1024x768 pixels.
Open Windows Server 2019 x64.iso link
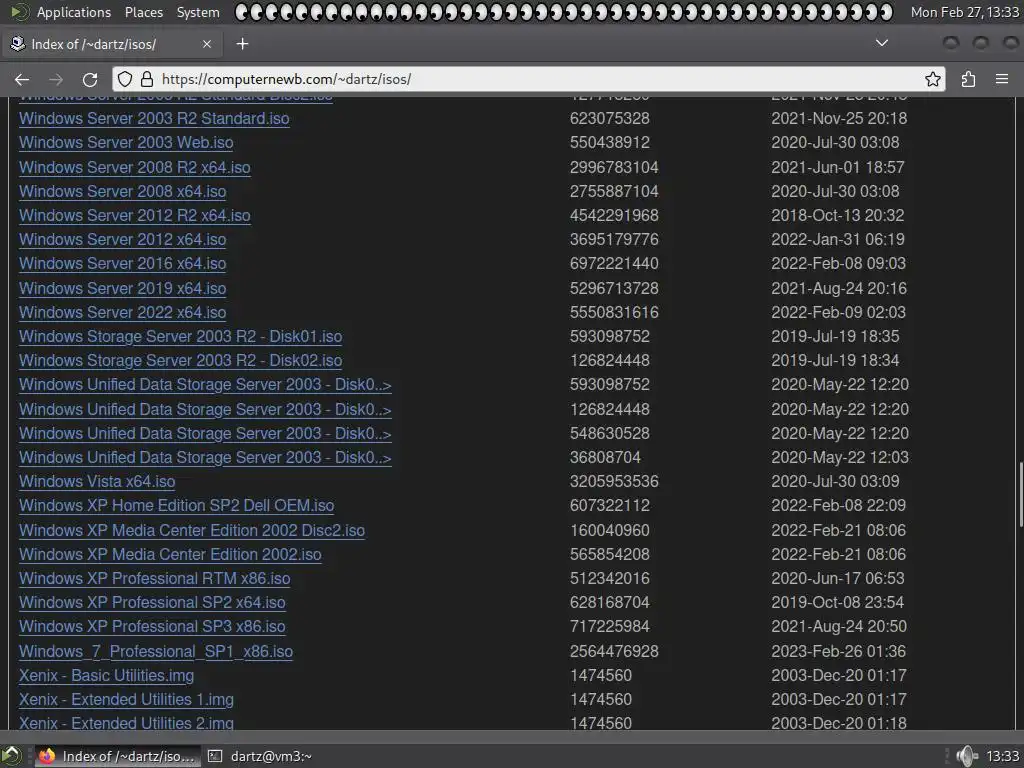123,288
